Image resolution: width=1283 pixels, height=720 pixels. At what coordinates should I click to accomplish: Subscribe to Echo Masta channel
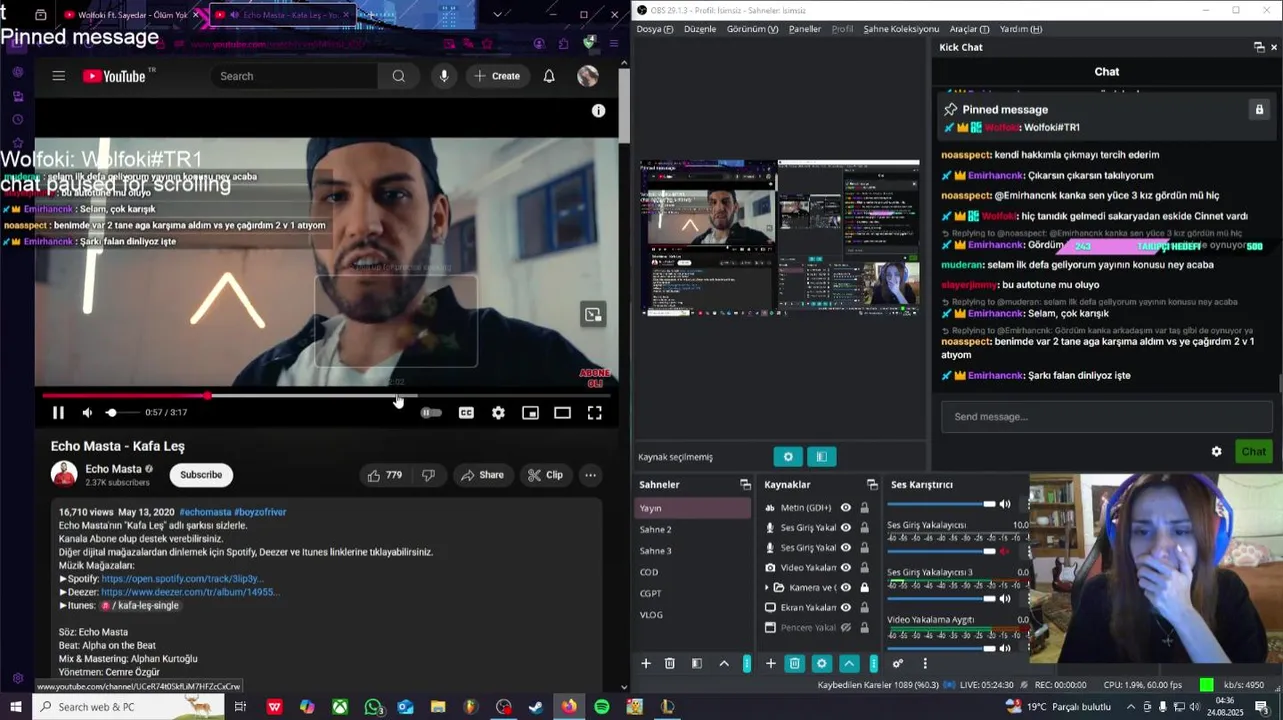(201, 475)
